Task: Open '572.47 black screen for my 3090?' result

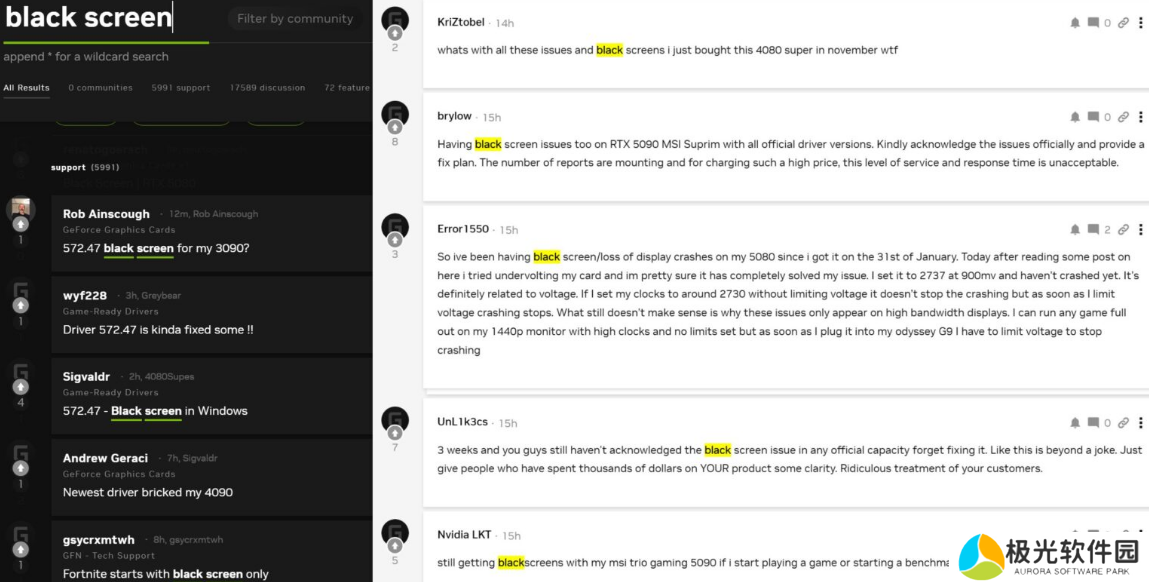Action: pos(156,248)
